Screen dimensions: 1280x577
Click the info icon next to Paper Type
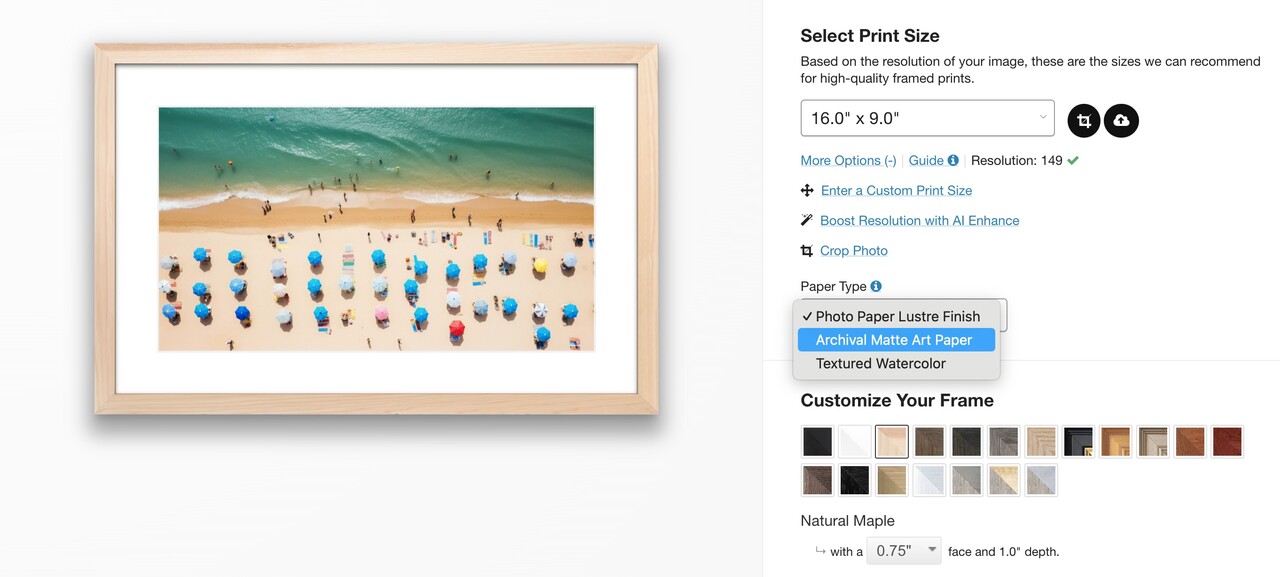(x=876, y=286)
